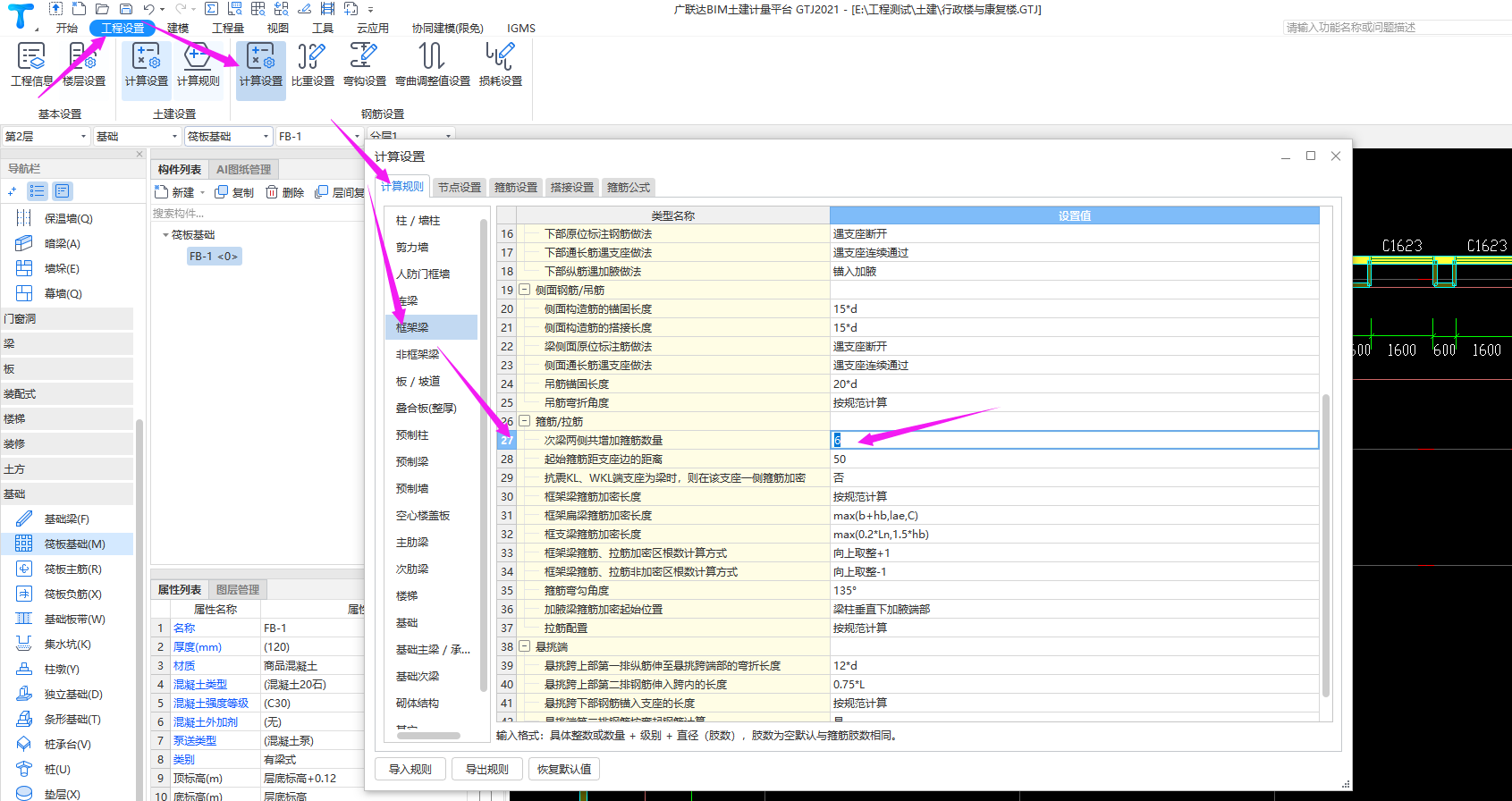Open 损耗设置 loss settings
Screen dimensions: 1512x801
point(500,64)
